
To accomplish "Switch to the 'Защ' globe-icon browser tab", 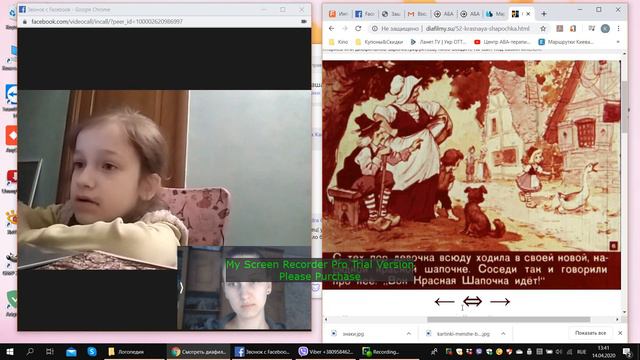I will (x=391, y=14).
